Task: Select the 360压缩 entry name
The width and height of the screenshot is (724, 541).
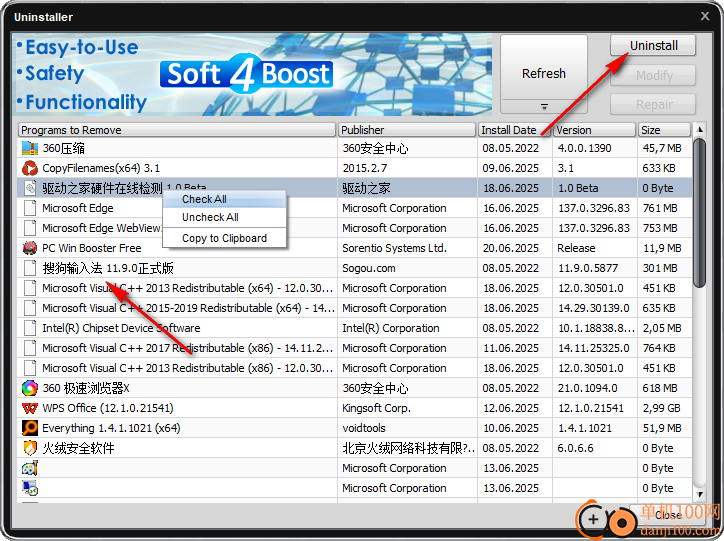Action: (63, 148)
